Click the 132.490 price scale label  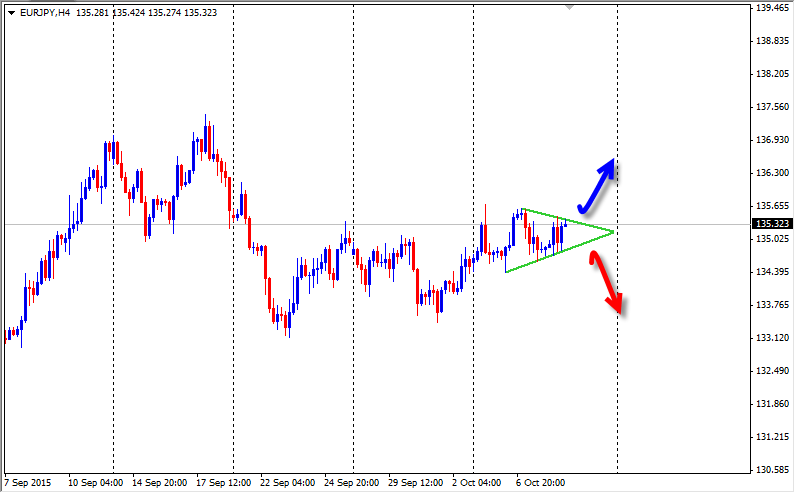[x=772, y=370]
